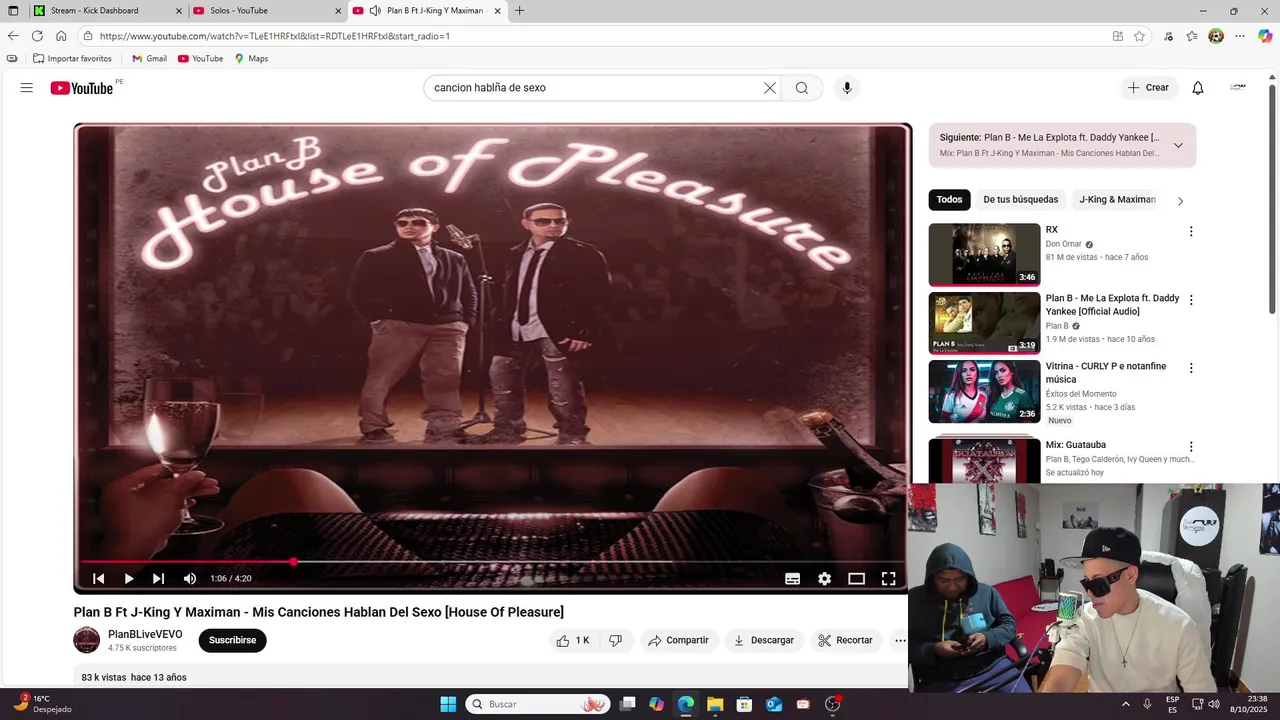Viewport: 1280px width, 720px height.
Task: Open the Me La Explota video thumbnail
Action: [984, 323]
